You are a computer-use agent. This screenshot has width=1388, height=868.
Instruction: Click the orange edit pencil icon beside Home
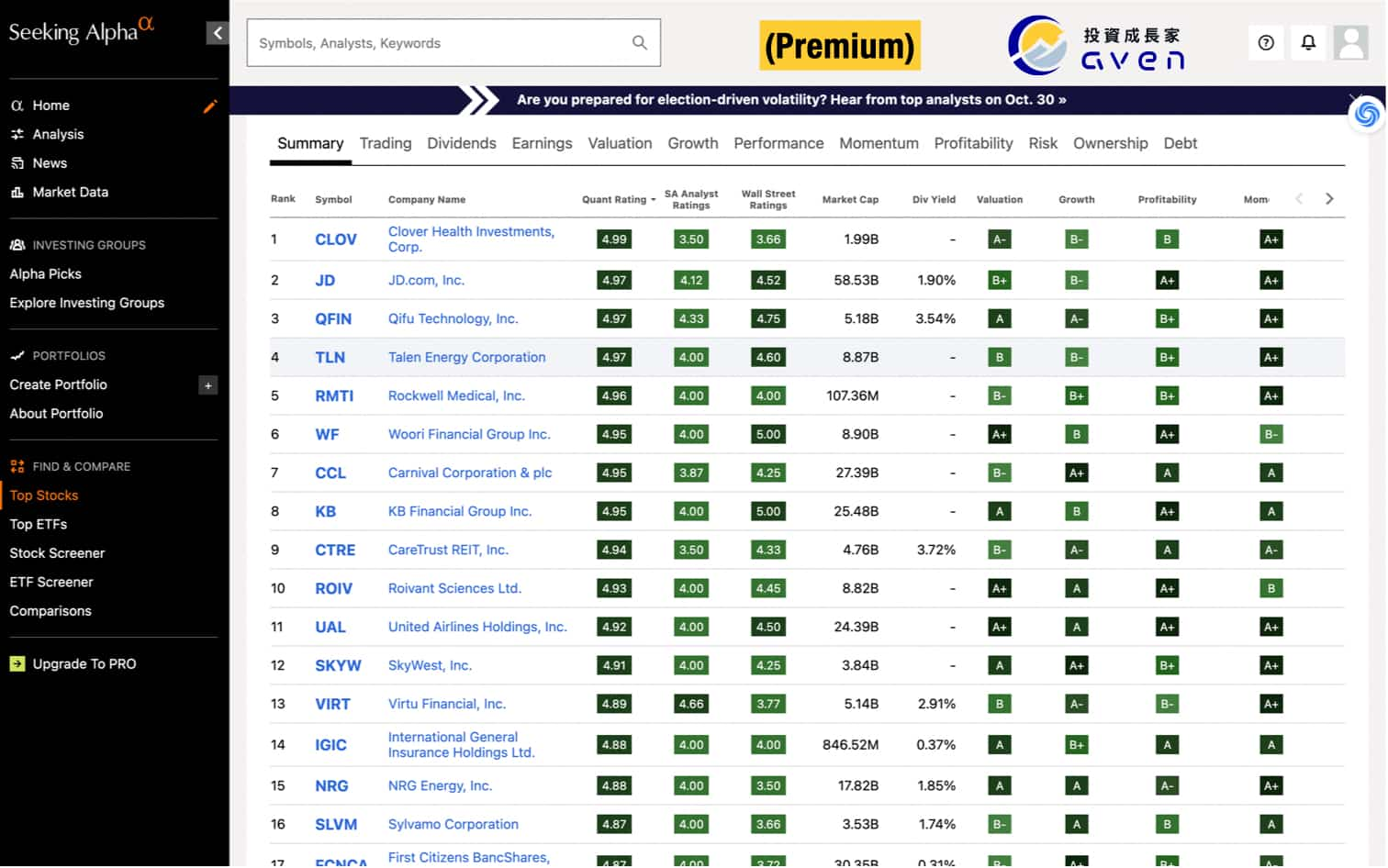coord(210,106)
